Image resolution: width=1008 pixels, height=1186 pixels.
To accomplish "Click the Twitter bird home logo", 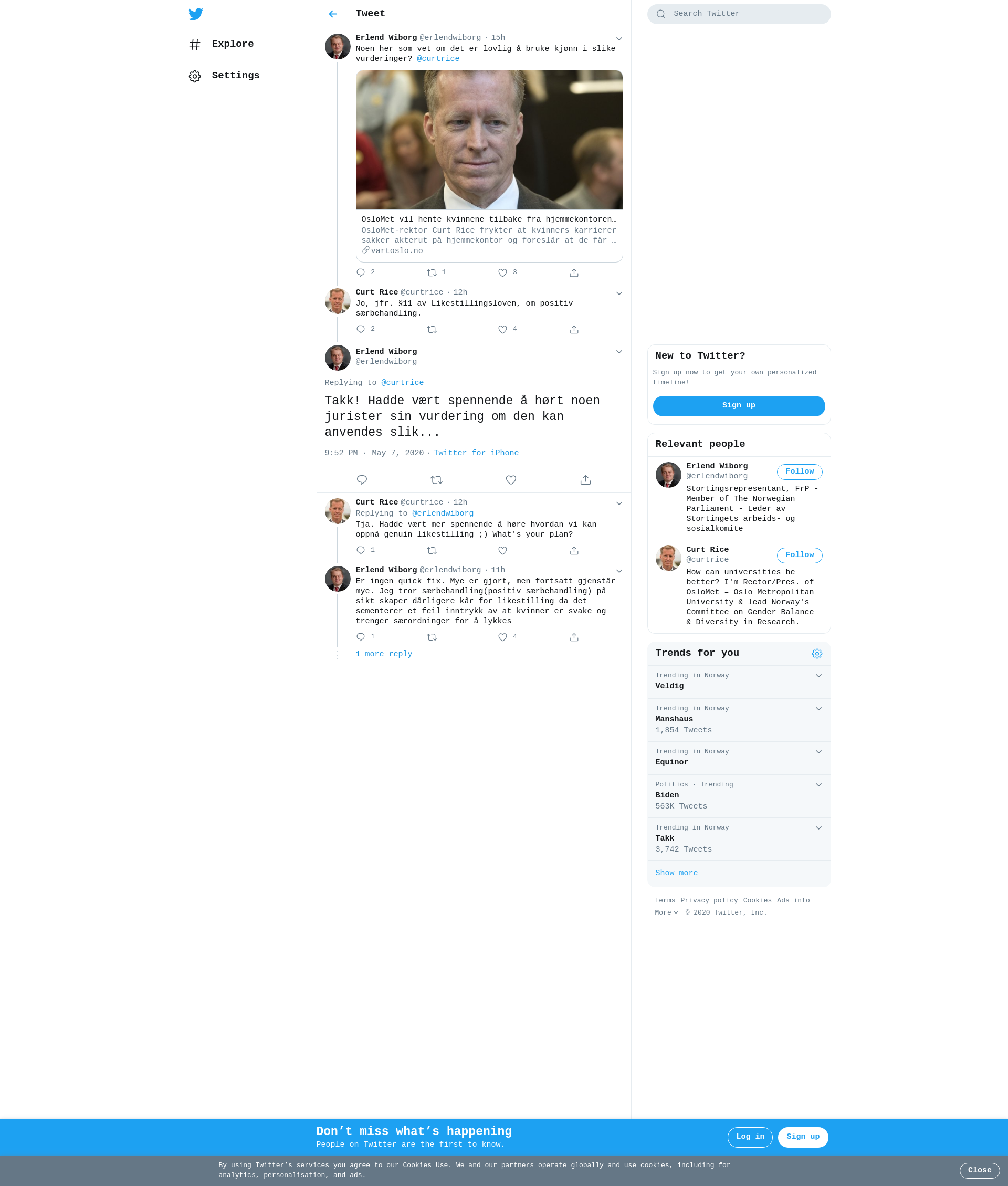I will tap(195, 14).
